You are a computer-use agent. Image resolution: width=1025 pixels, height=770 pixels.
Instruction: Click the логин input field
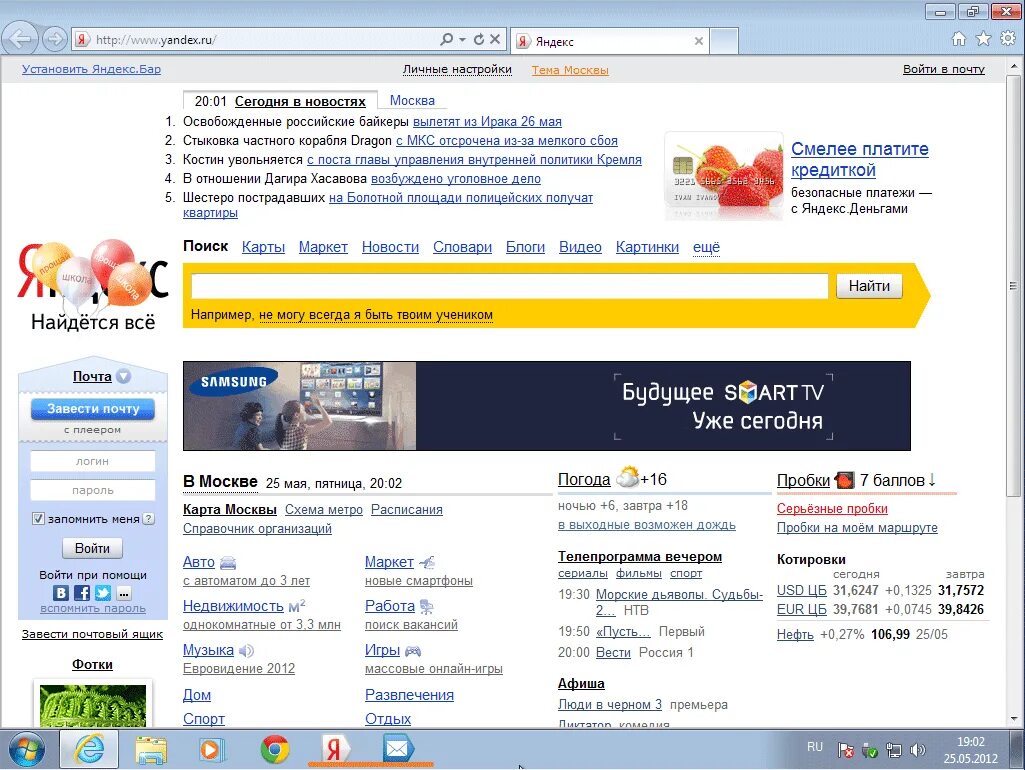(x=92, y=461)
